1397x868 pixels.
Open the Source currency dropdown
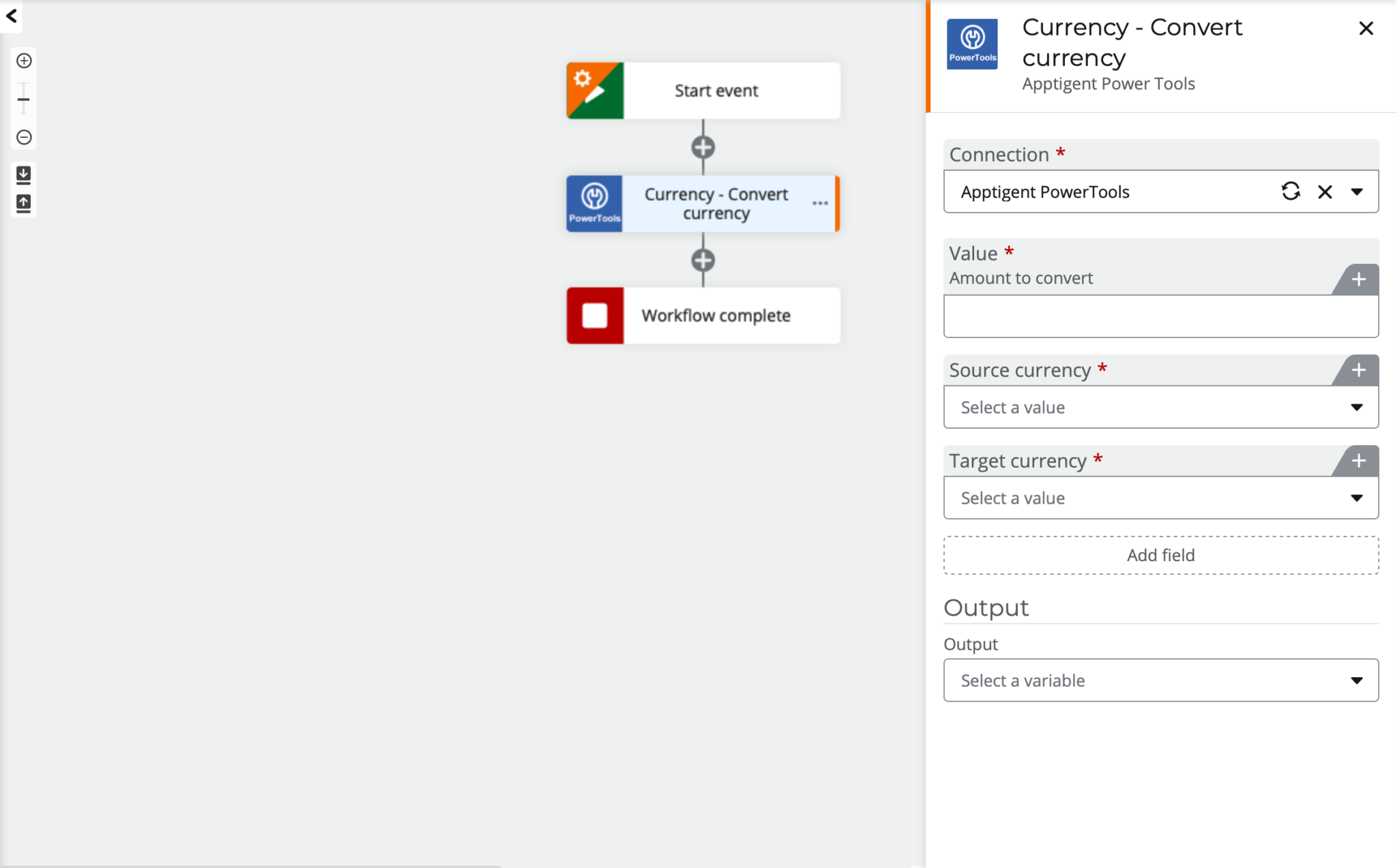coord(1356,407)
